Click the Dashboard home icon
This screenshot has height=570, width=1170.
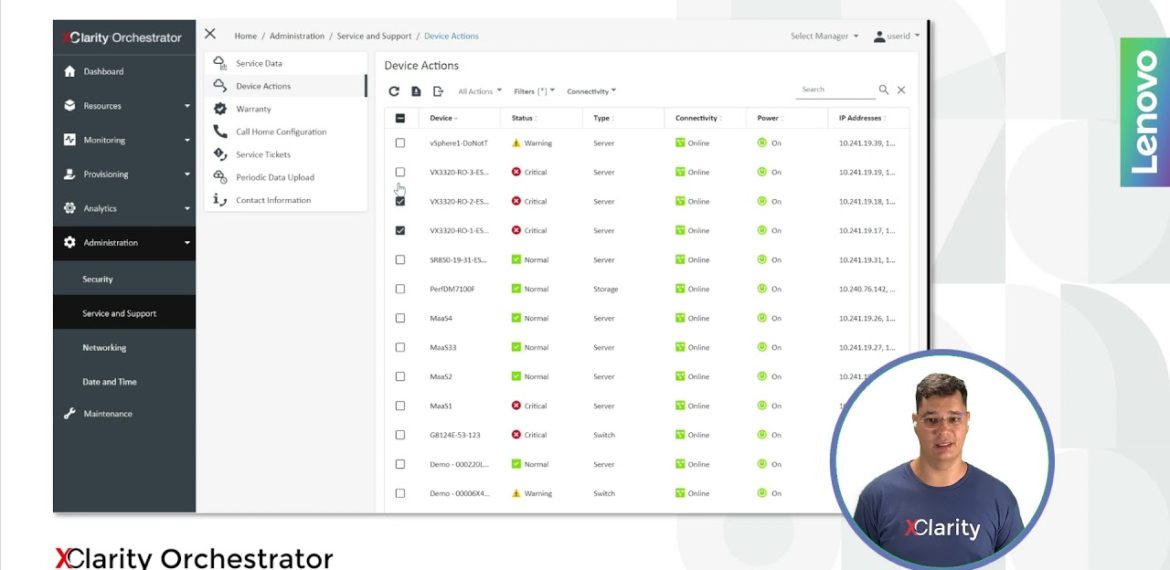69,72
